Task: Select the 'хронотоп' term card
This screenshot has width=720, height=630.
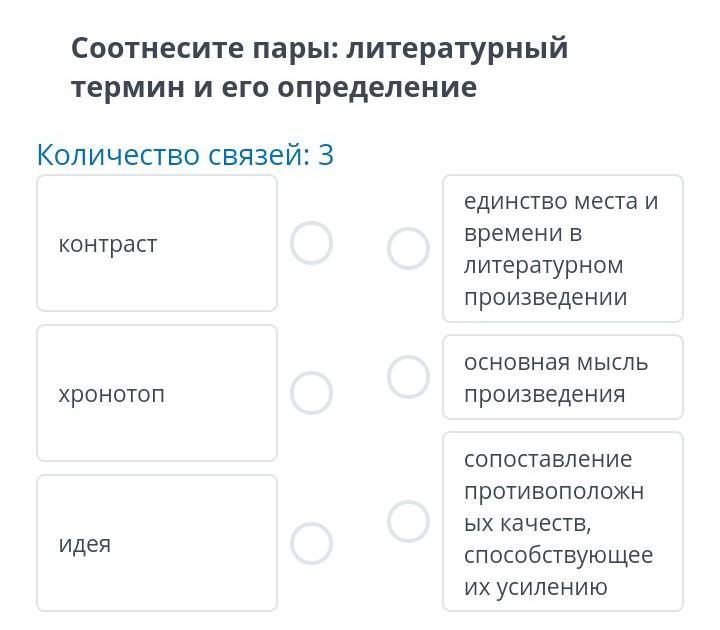Action: [x=157, y=393]
